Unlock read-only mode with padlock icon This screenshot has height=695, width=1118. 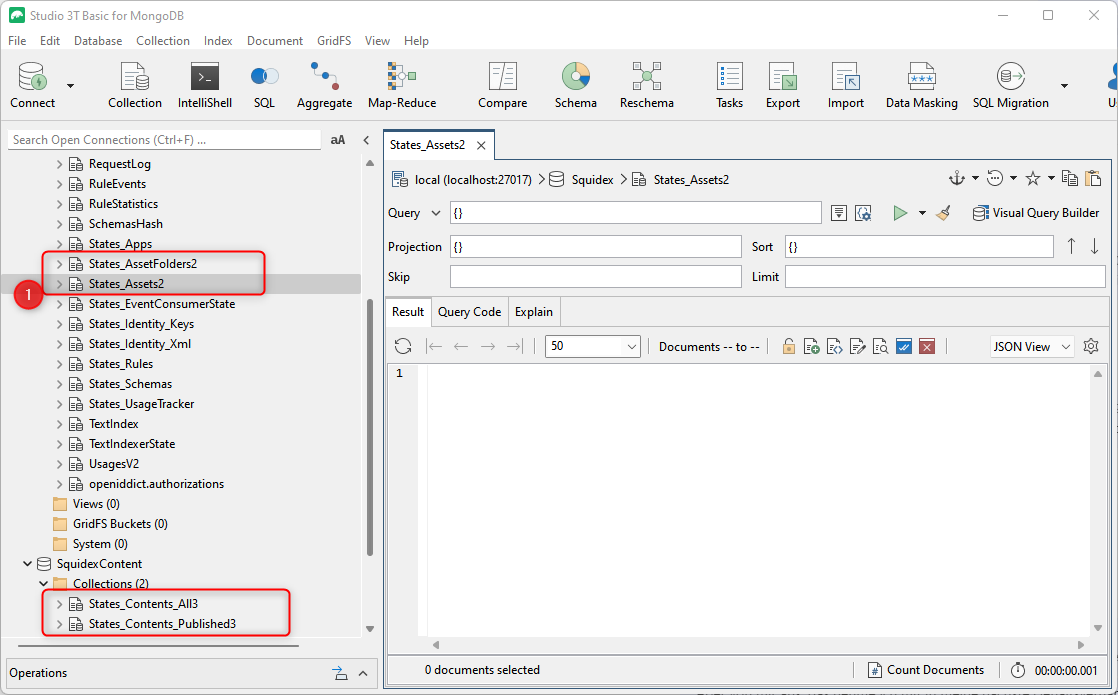[x=789, y=346]
